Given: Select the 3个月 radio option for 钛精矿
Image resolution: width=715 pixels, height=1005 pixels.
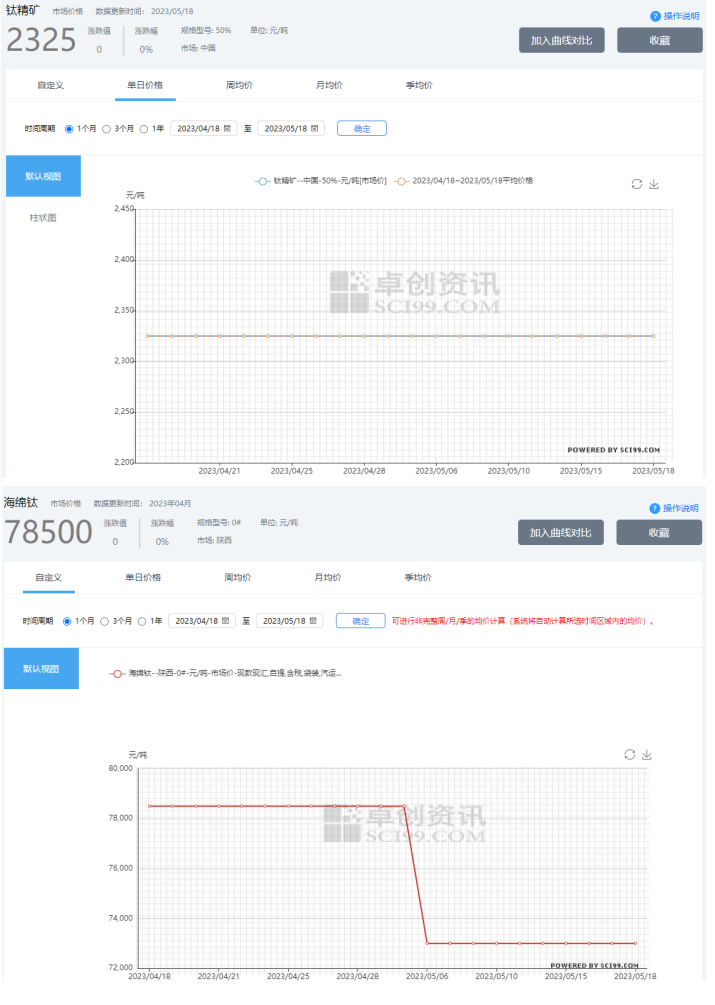Looking at the screenshot, I should click(107, 129).
